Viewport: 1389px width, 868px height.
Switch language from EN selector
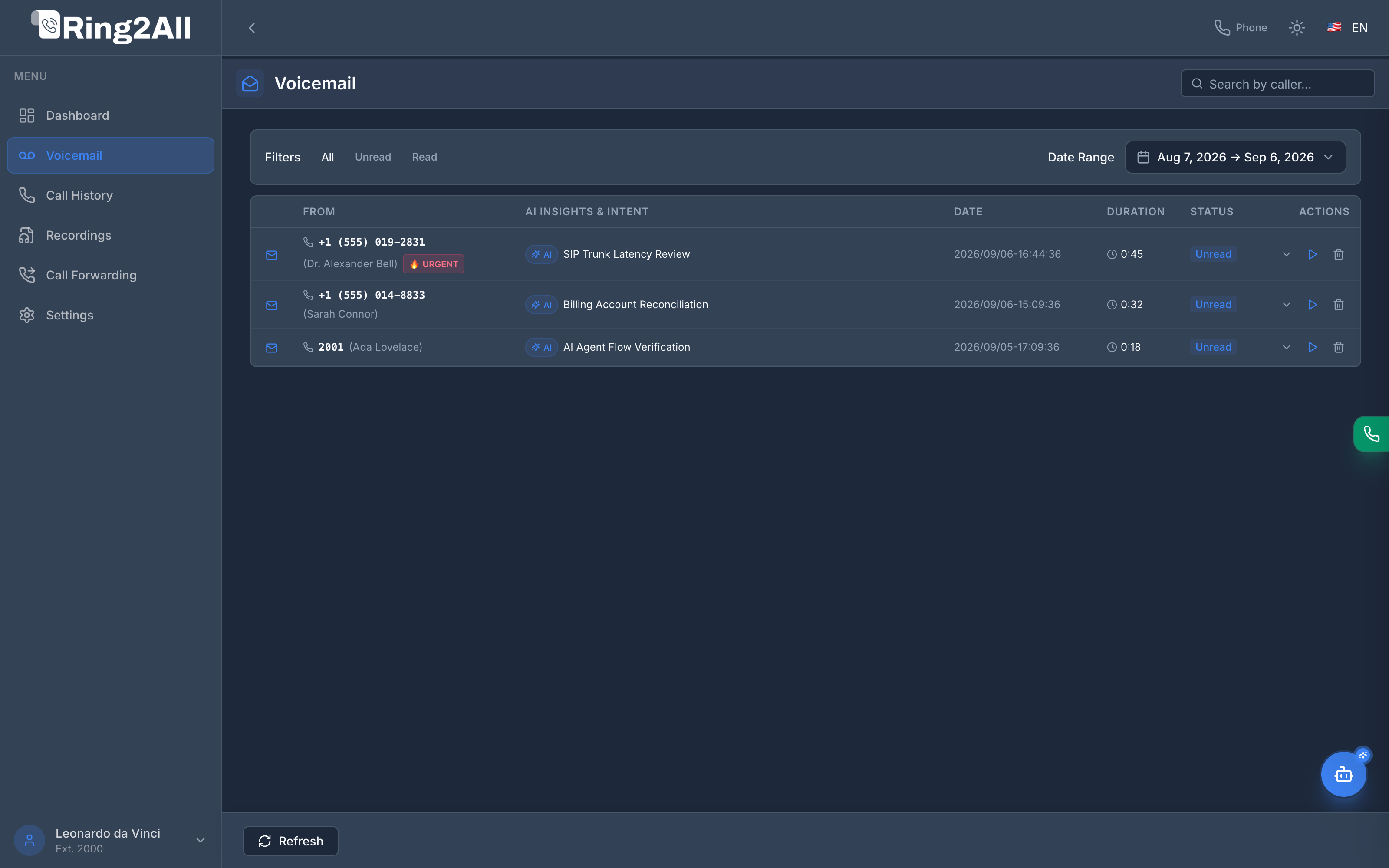pyautogui.click(x=1348, y=27)
